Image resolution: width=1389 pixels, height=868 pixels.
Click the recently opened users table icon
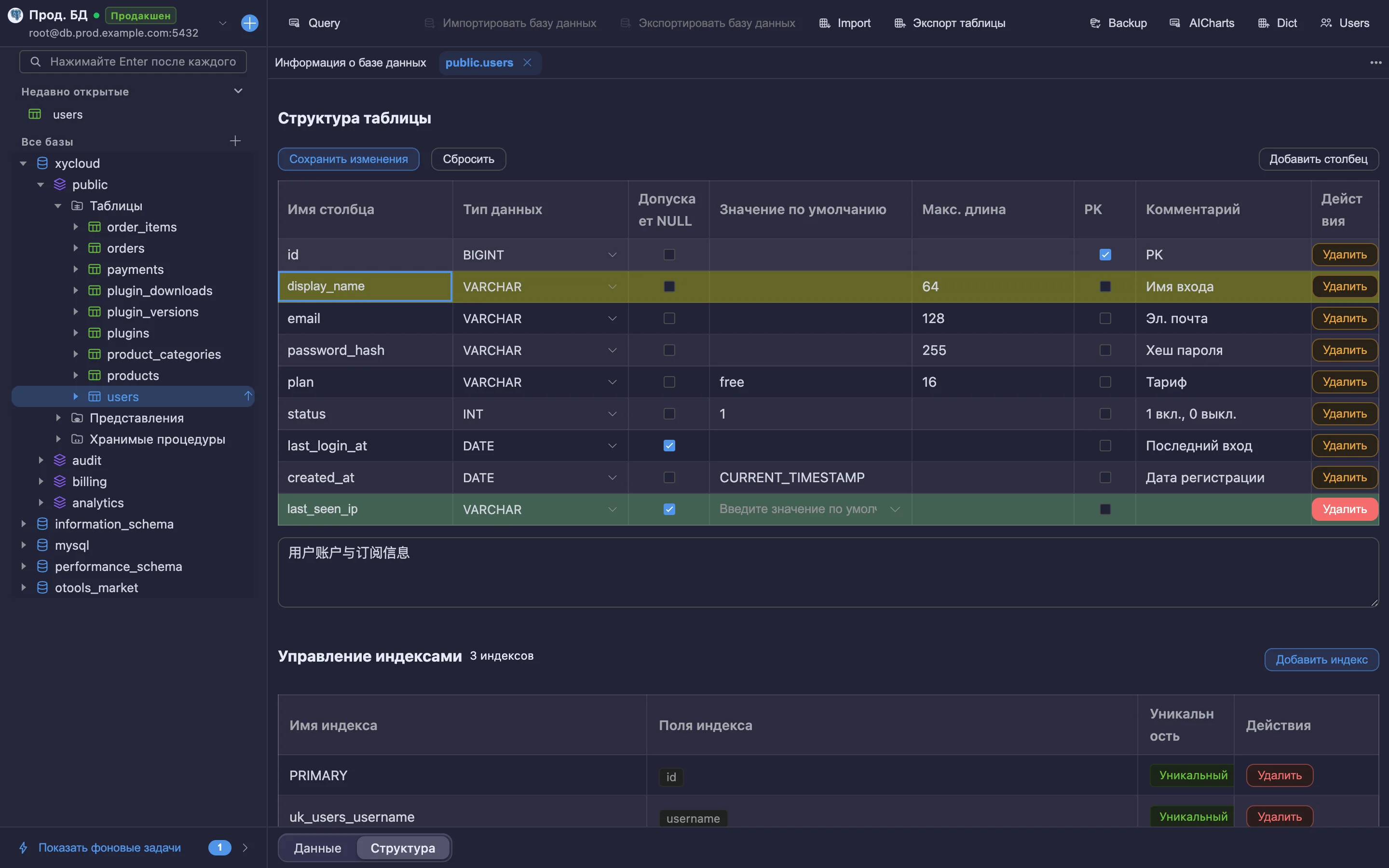[x=35, y=114]
